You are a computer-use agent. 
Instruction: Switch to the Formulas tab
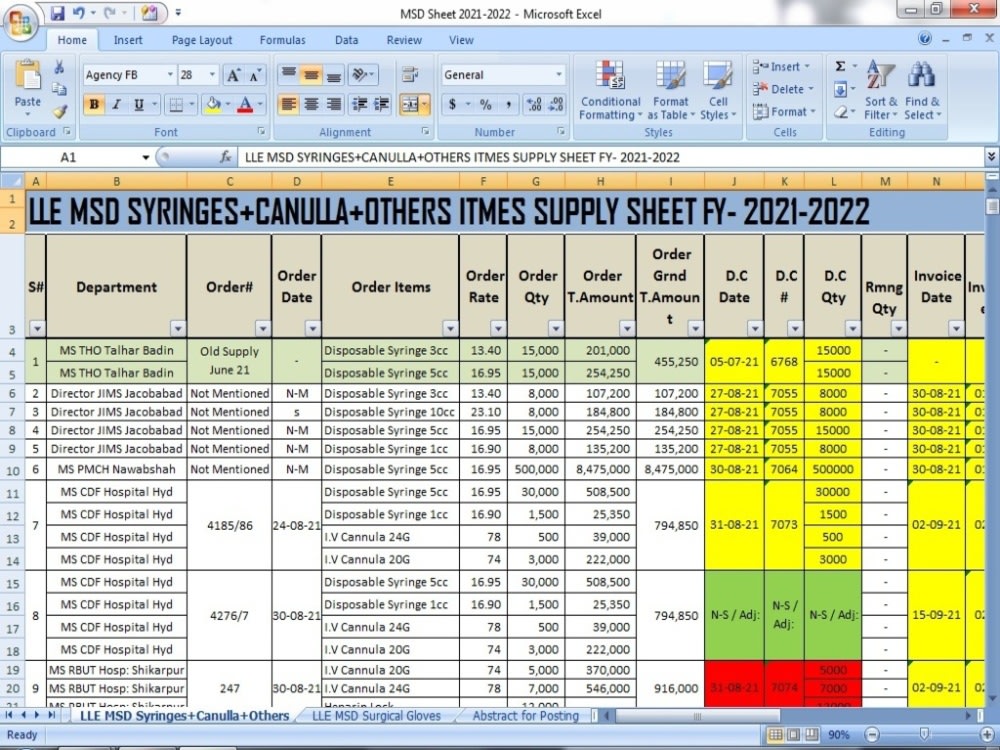(283, 40)
